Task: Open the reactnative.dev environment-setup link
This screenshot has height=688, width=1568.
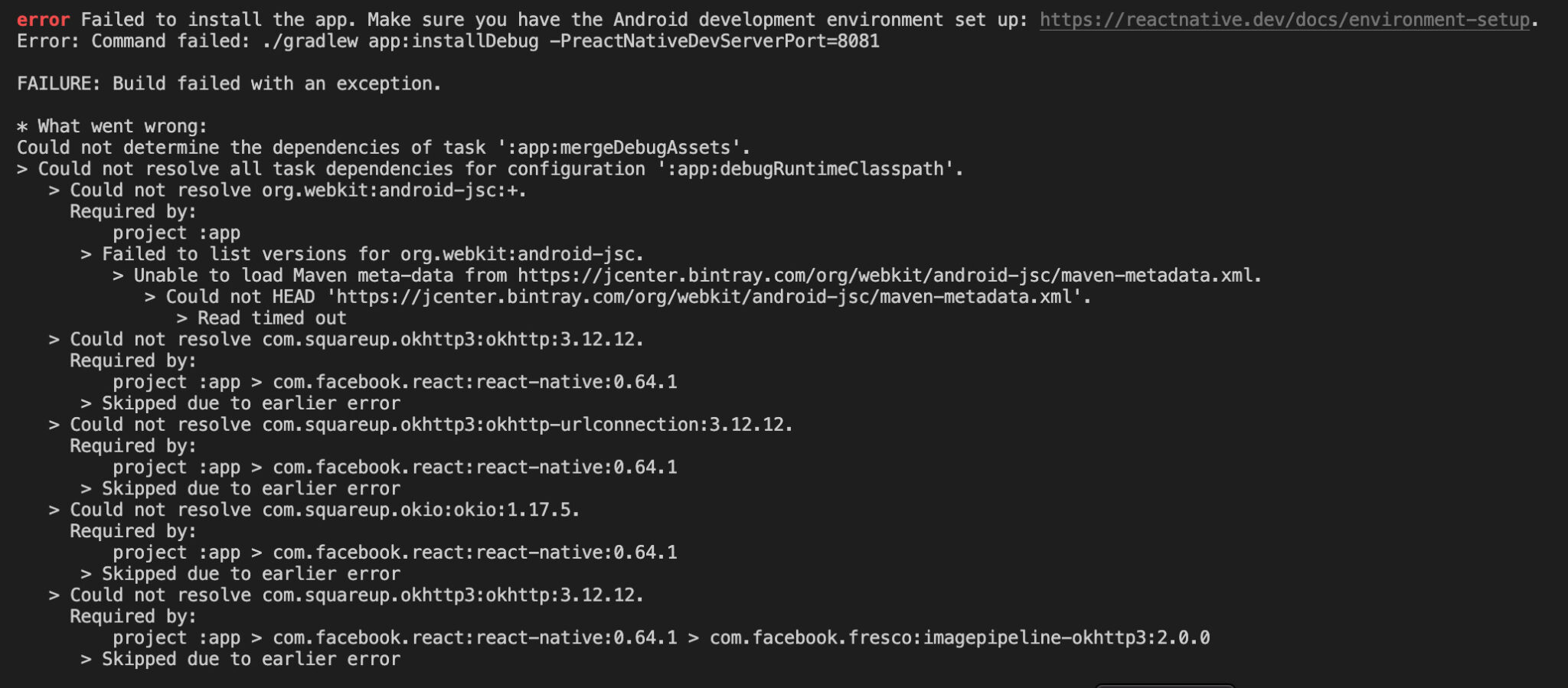Action: click(x=1284, y=20)
